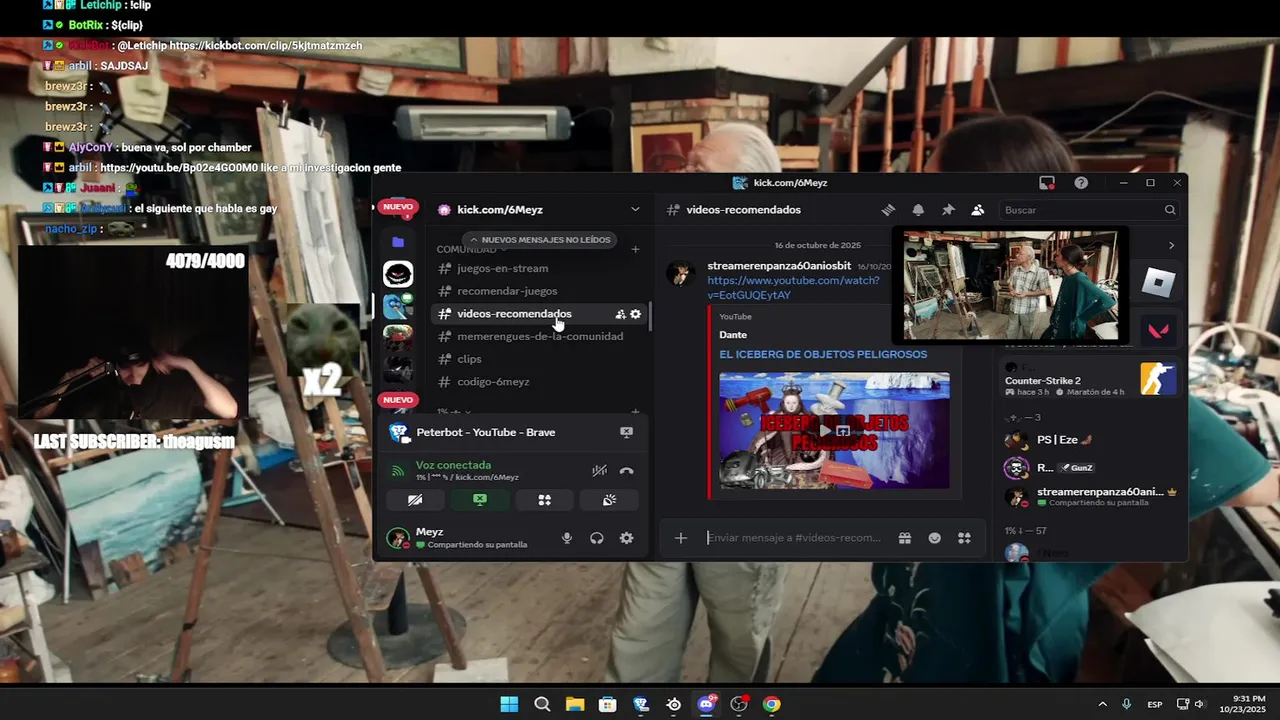Open the emoji picker
This screenshot has width=1280, height=720.
pyautogui.click(x=934, y=538)
